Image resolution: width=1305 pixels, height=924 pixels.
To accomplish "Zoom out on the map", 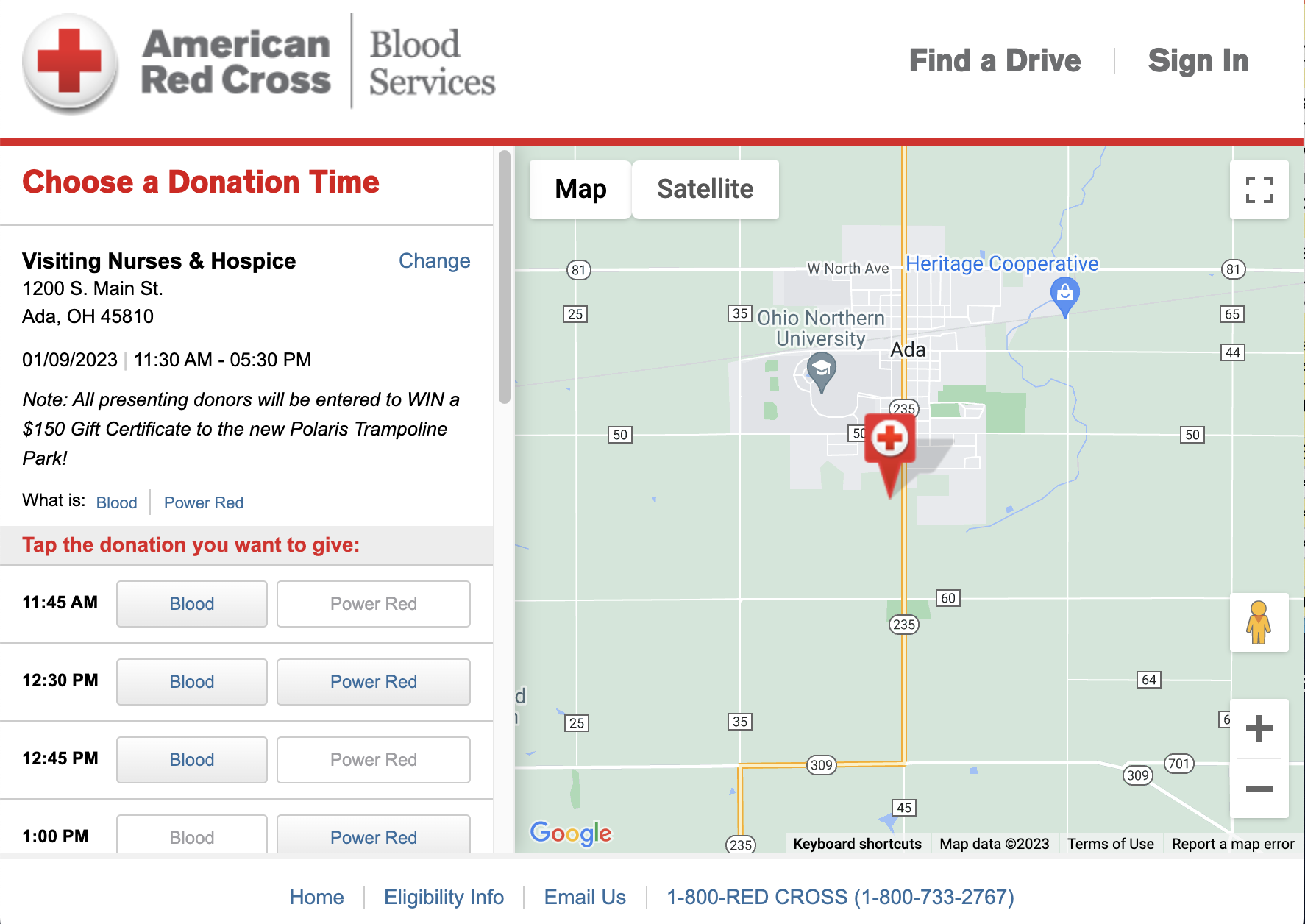I will tap(1259, 789).
